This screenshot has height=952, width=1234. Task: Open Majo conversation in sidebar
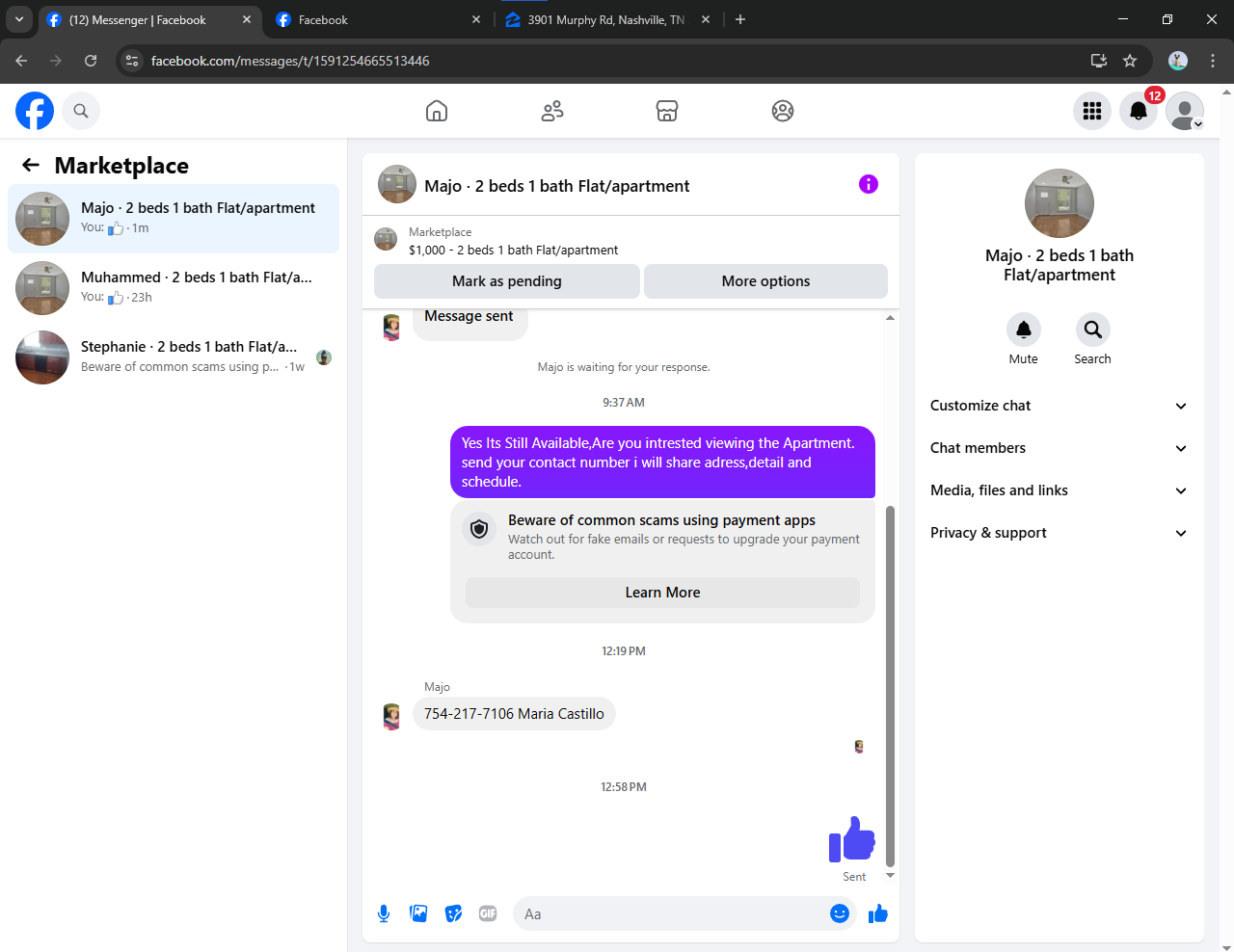(174, 219)
